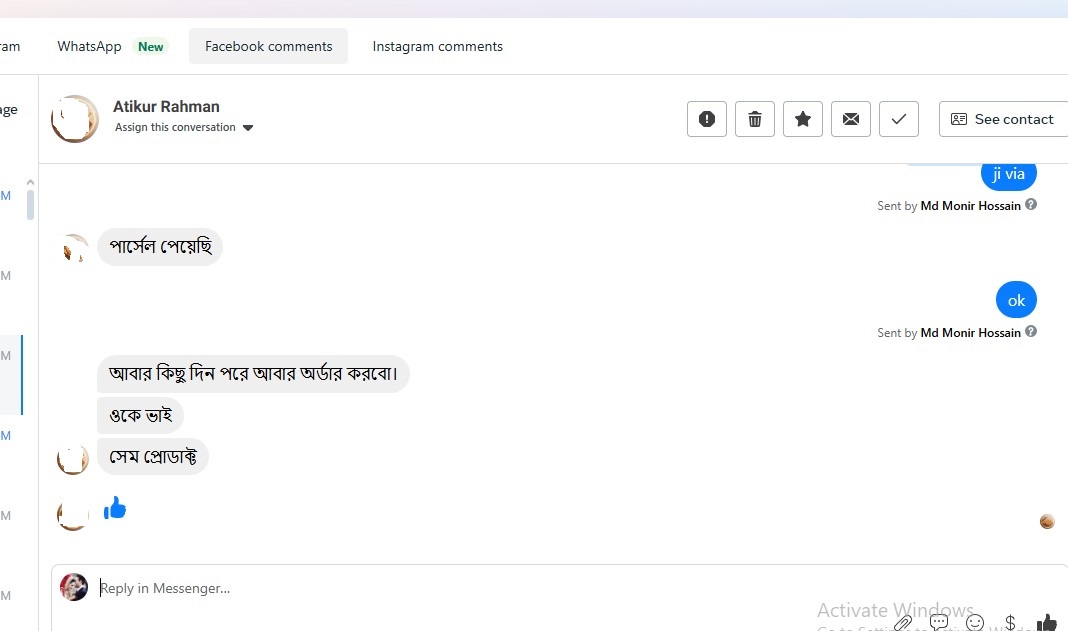Delete conversation using the trash icon
The width and height of the screenshot is (1068, 631).
click(x=755, y=119)
